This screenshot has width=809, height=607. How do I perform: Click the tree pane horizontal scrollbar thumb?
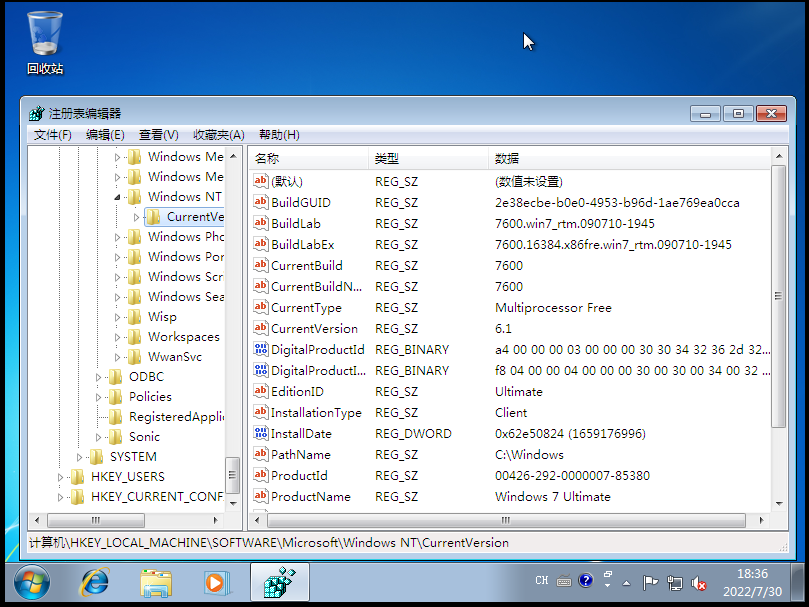click(x=96, y=520)
